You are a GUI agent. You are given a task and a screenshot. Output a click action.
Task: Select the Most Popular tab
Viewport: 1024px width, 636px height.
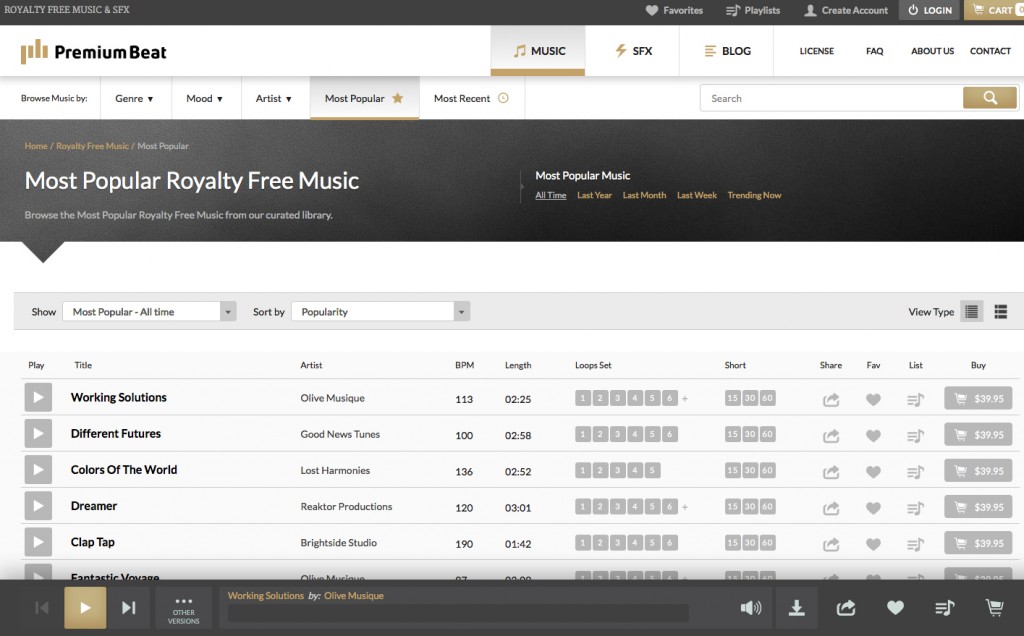pos(364,98)
